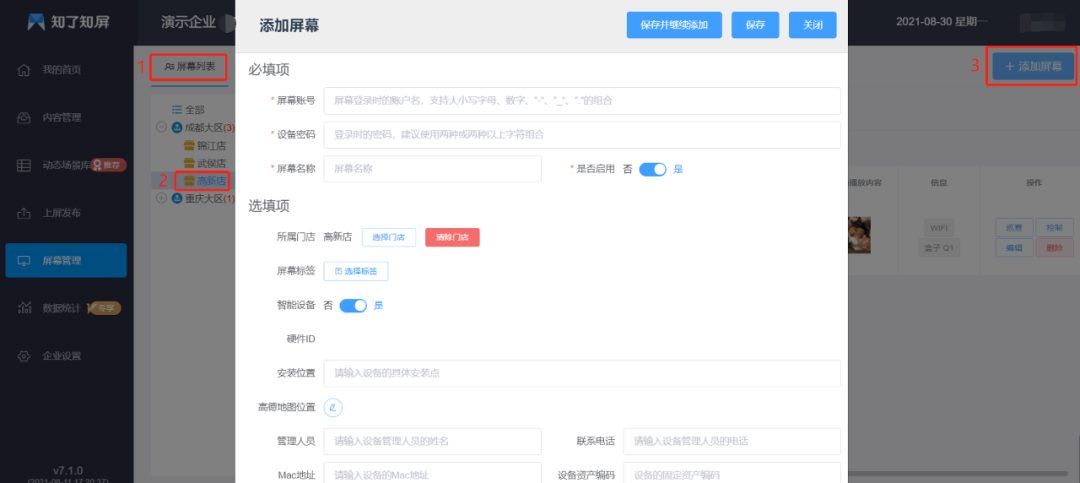
Task: Focus the 安装位置 input field
Action: [582, 373]
